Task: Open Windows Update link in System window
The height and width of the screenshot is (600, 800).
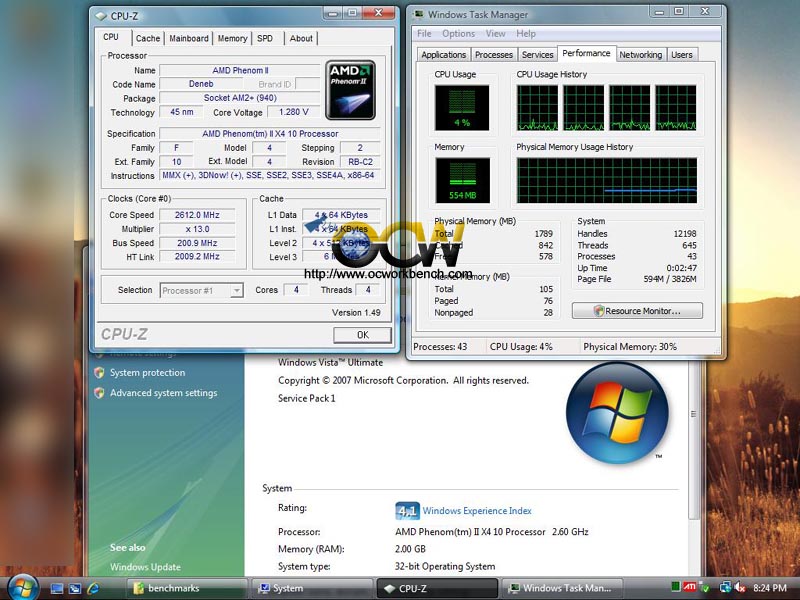Action: (145, 567)
